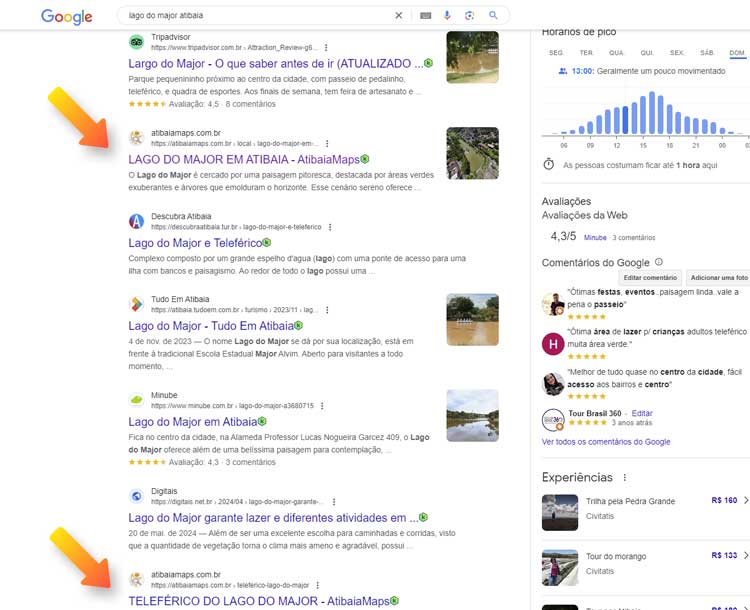Open three-dot menu for teleférico atibaiamaps result
The width and height of the screenshot is (750, 610).
tap(318, 585)
